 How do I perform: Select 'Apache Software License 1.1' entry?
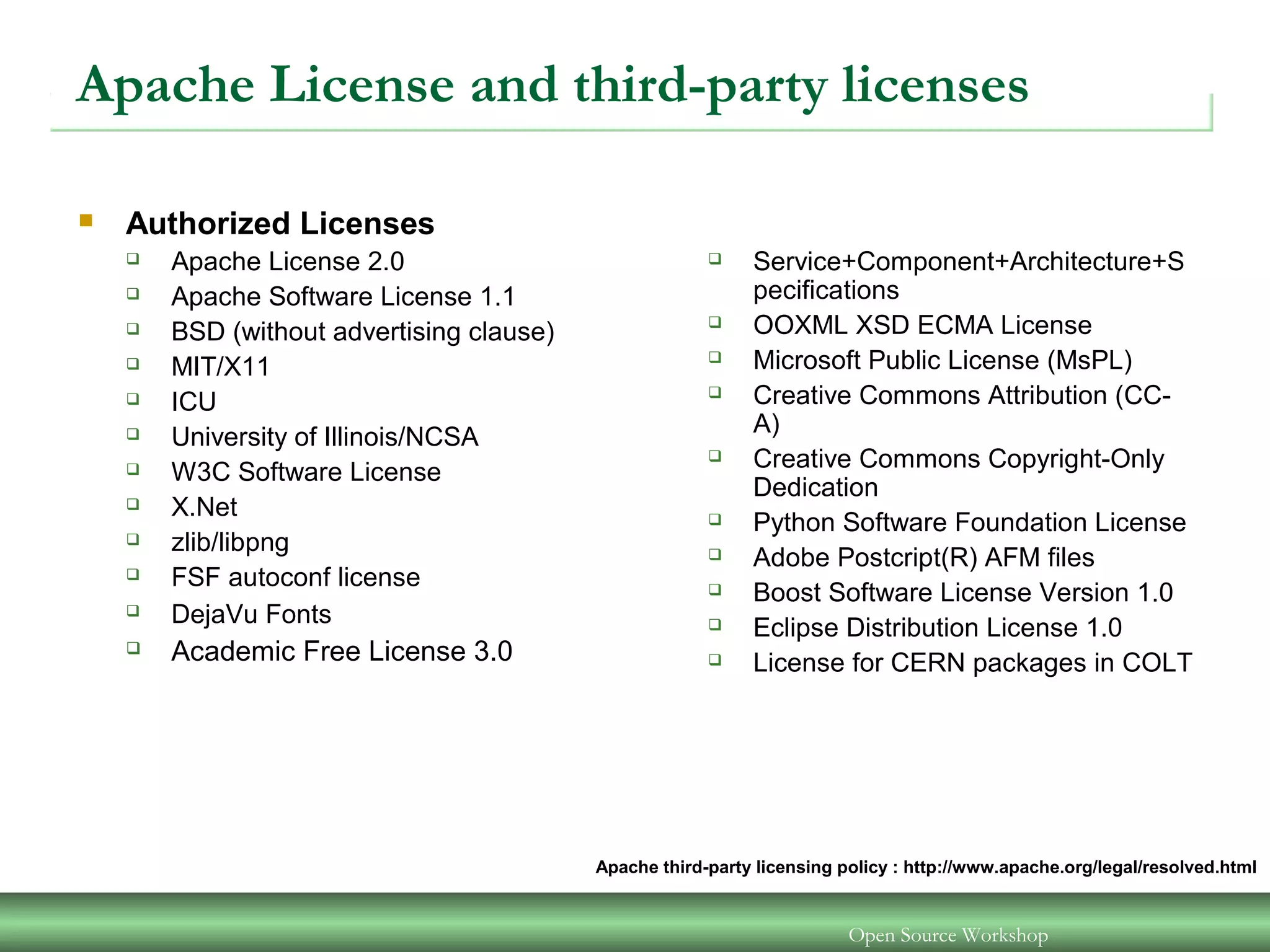coord(343,297)
